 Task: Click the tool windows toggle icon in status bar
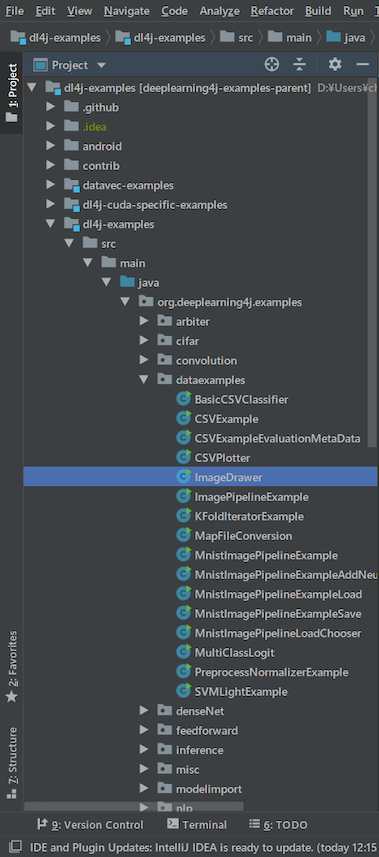coord(15,846)
